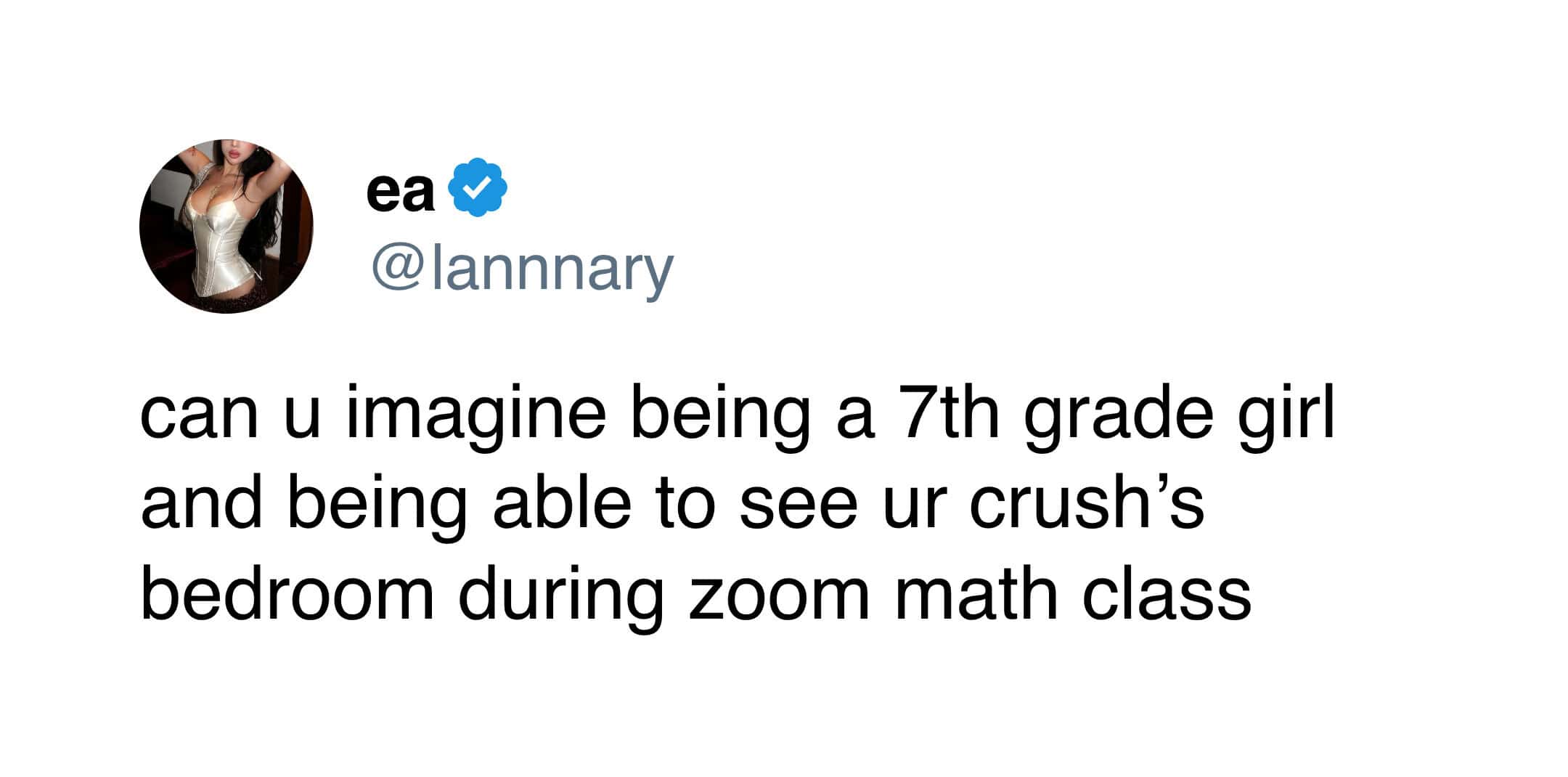The image size is (1568, 777).
Task: Click the blue verified checkmark badge
Action: click(478, 187)
